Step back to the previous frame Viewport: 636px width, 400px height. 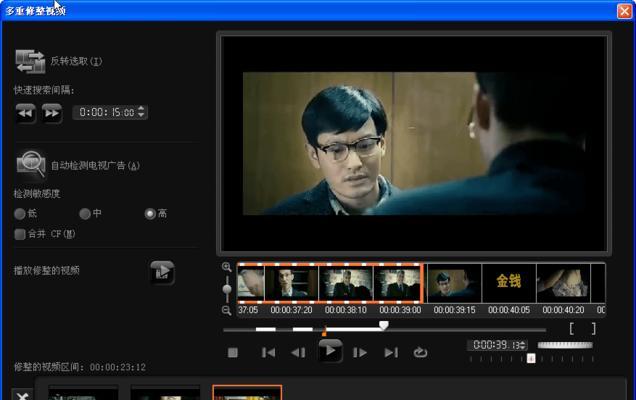pyautogui.click(x=298, y=353)
